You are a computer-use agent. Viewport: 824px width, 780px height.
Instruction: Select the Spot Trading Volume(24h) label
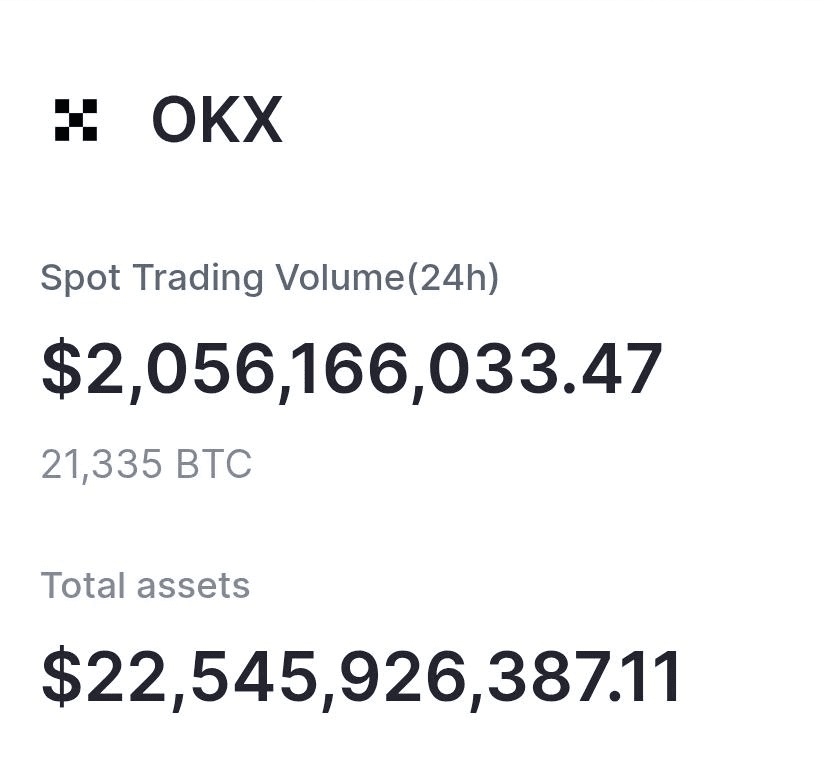click(269, 278)
